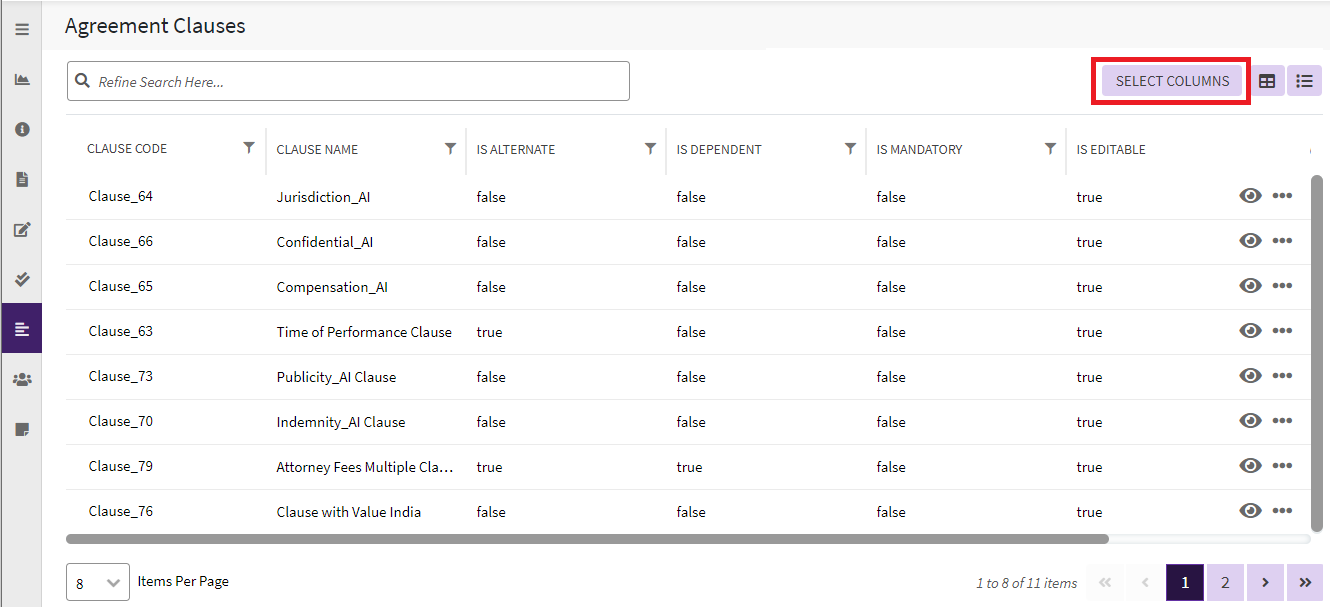Open the Clause Code column filter
1330x607 pixels.
tap(249, 148)
